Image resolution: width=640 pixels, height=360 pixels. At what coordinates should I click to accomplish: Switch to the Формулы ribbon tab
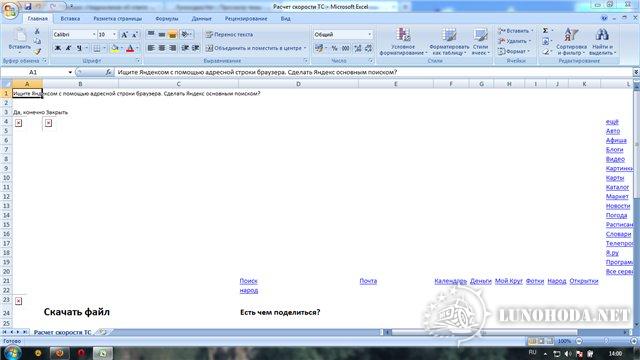[167, 19]
